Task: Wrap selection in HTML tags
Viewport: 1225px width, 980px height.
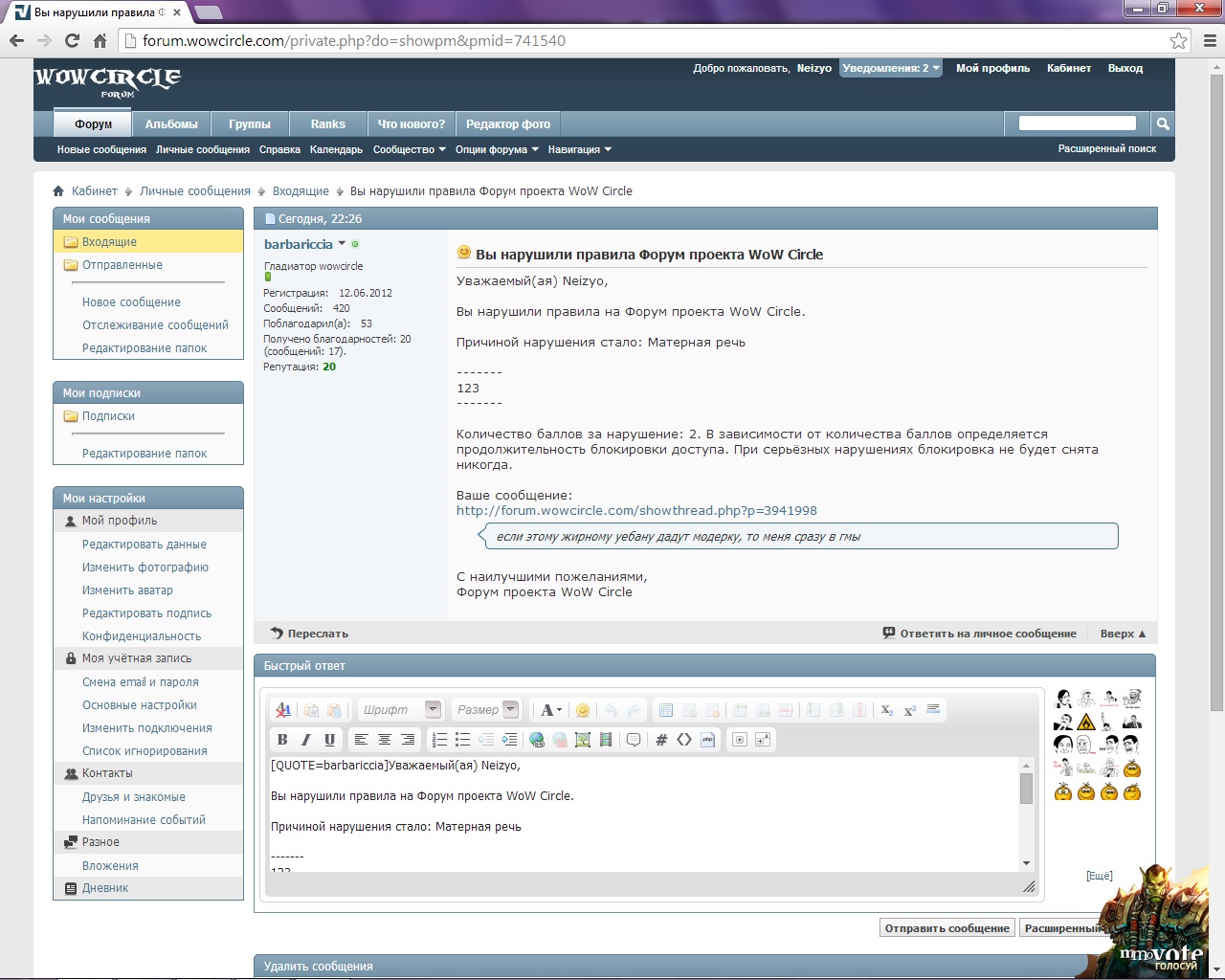Action: pyautogui.click(x=684, y=740)
